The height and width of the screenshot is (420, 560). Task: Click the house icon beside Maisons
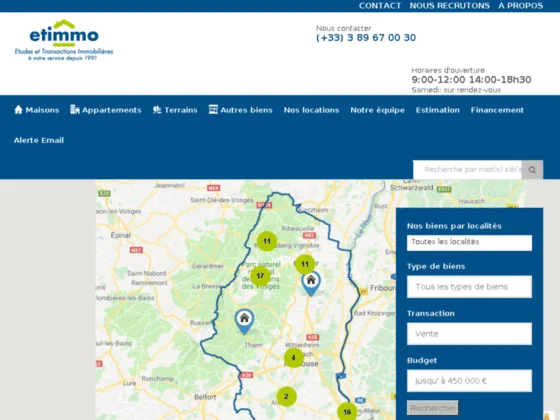click(x=18, y=110)
